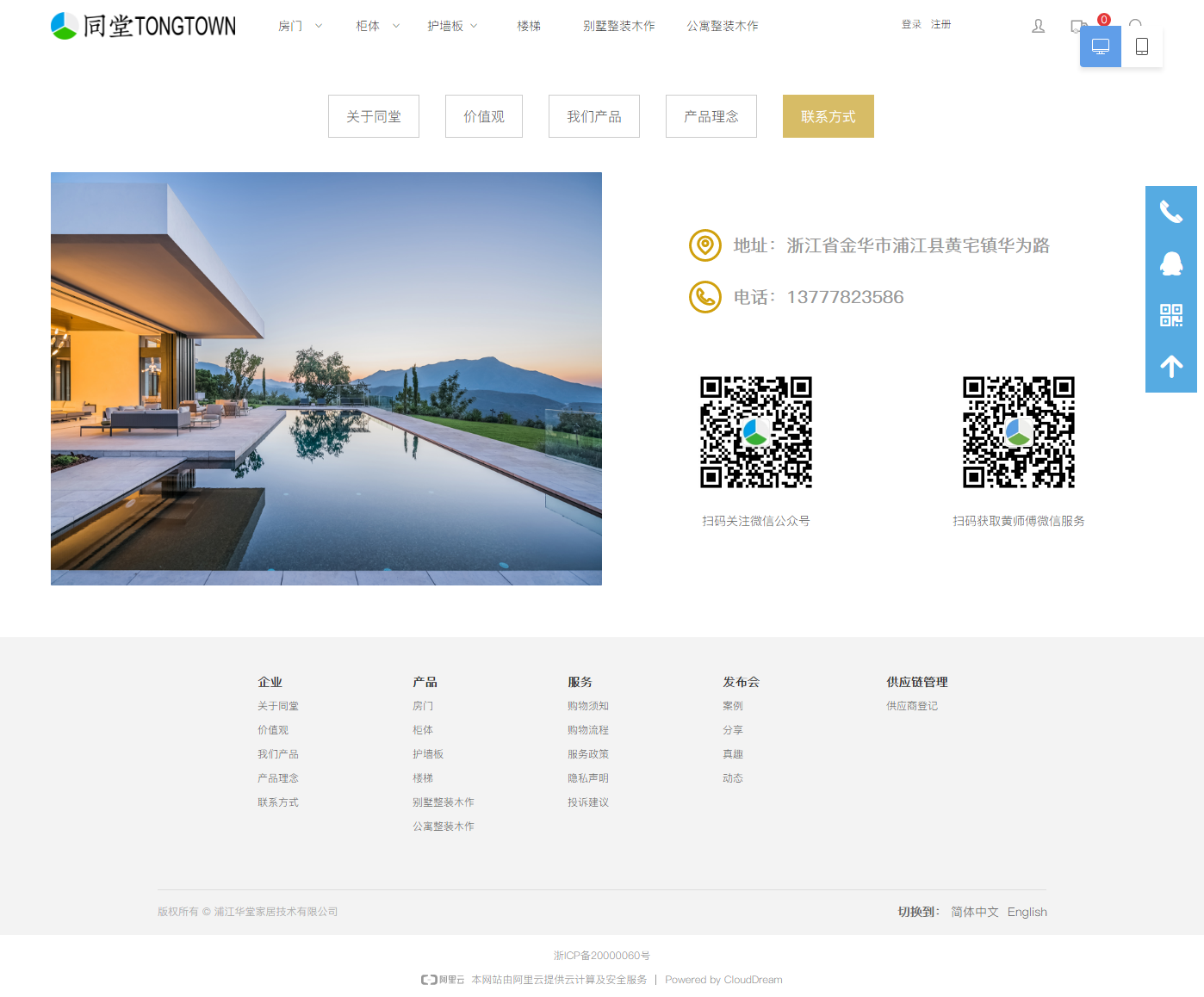Open the 关于同堂 tab

tap(373, 116)
